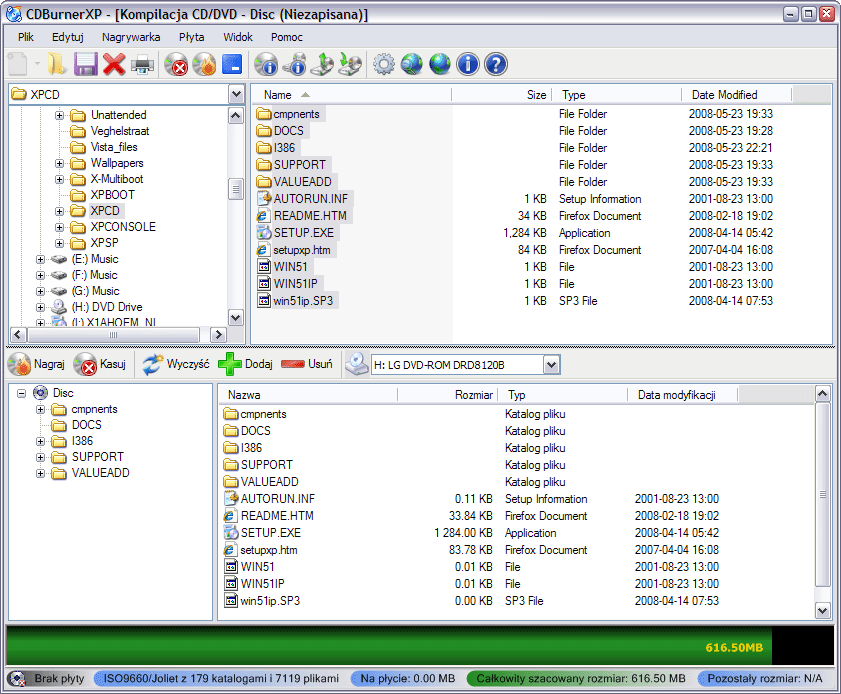Open settings with the gear icon
This screenshot has height=694, width=841.
click(383, 64)
